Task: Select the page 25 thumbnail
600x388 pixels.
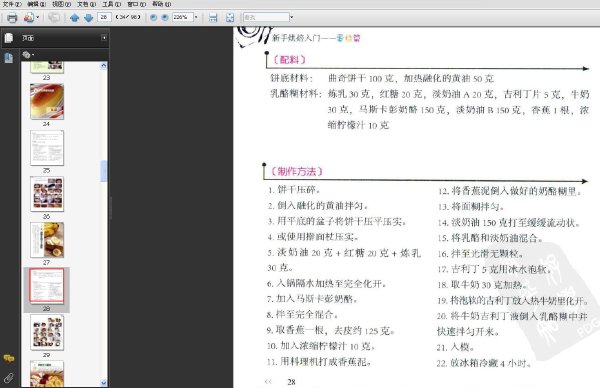Action: tap(47, 148)
